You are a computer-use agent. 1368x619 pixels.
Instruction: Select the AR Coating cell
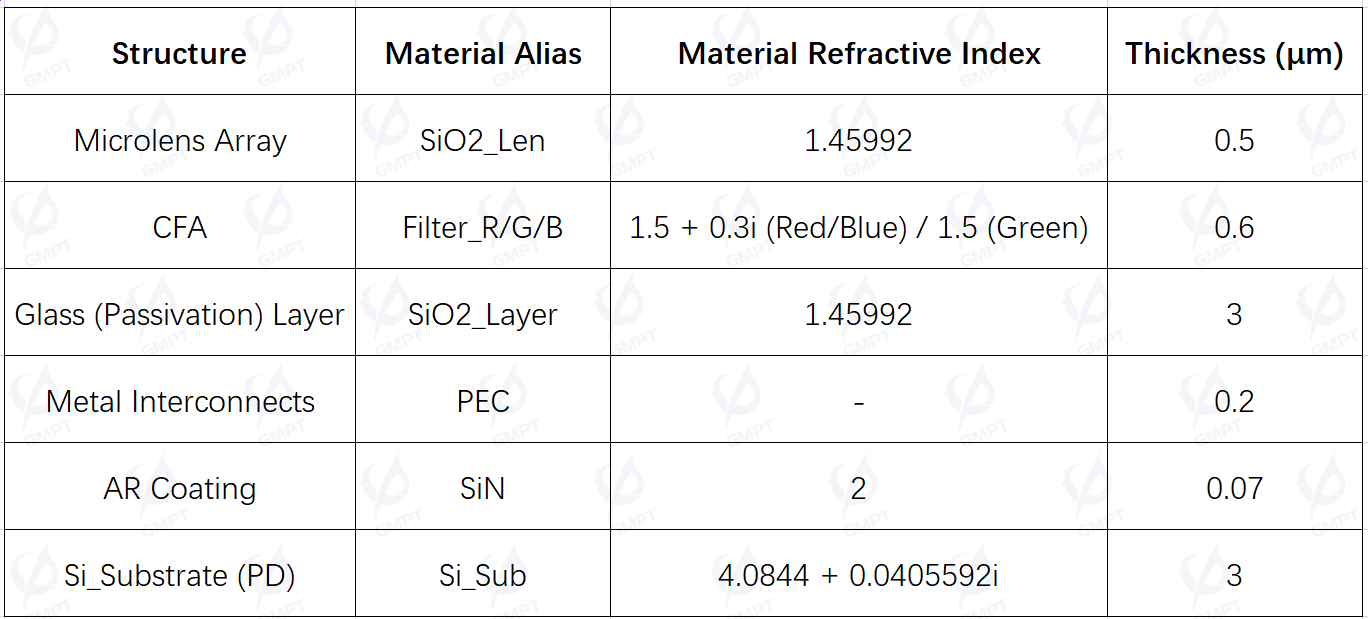pos(180,488)
